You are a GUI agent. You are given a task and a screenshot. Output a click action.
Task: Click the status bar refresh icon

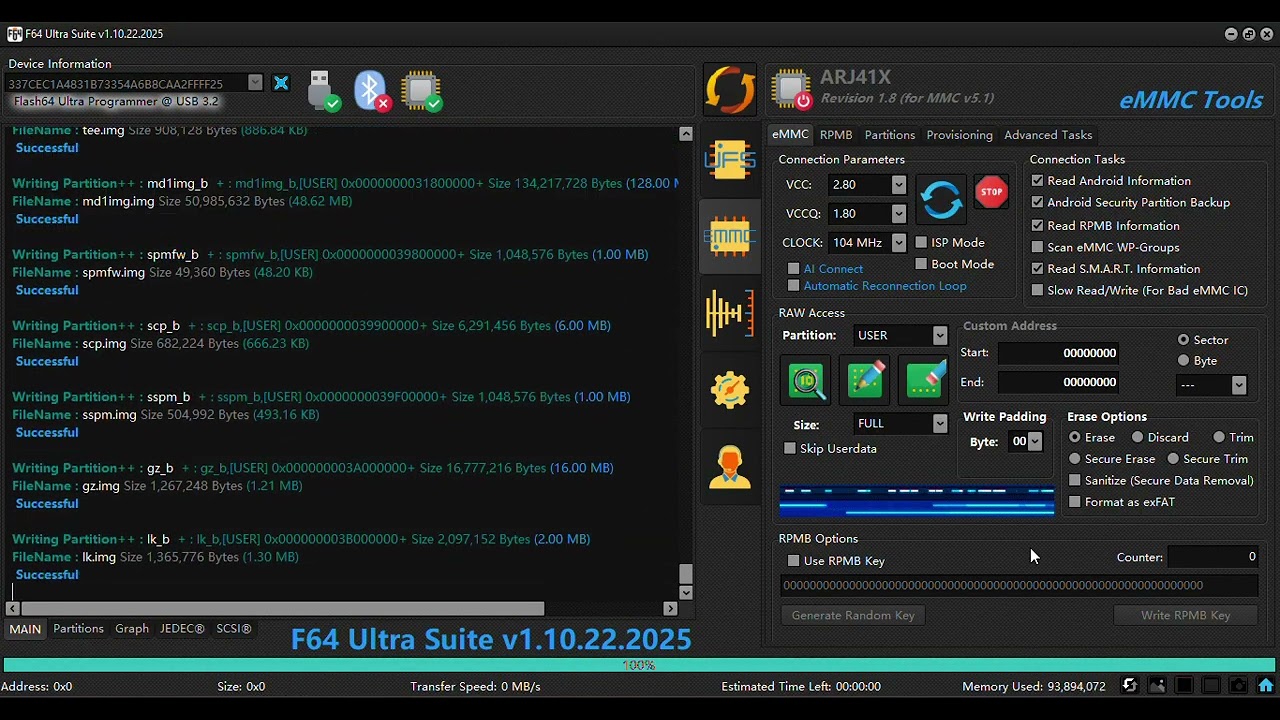(x=1129, y=686)
